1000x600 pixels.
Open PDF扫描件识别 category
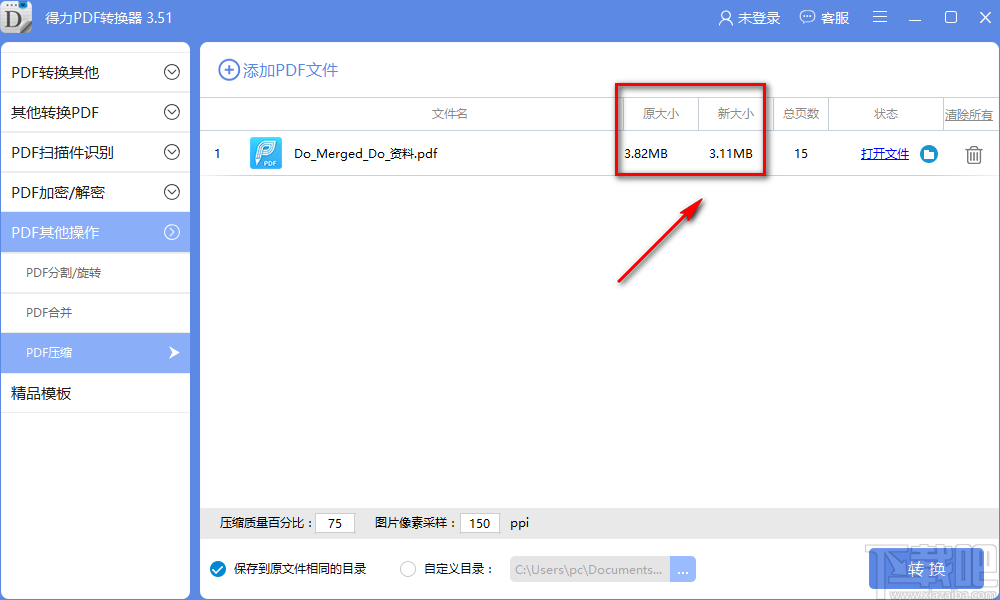click(x=96, y=152)
